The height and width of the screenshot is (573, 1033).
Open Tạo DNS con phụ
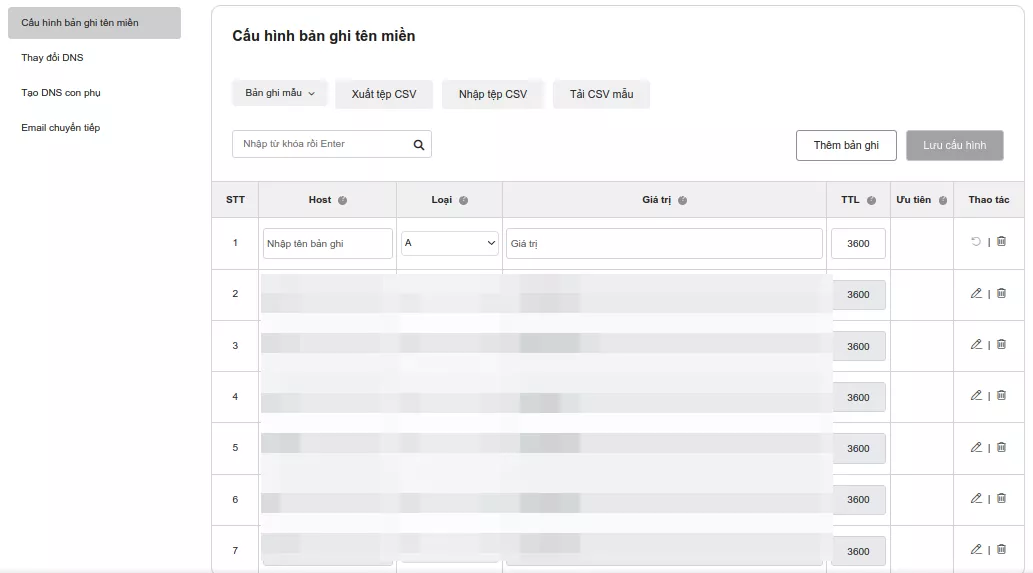[x=61, y=93]
